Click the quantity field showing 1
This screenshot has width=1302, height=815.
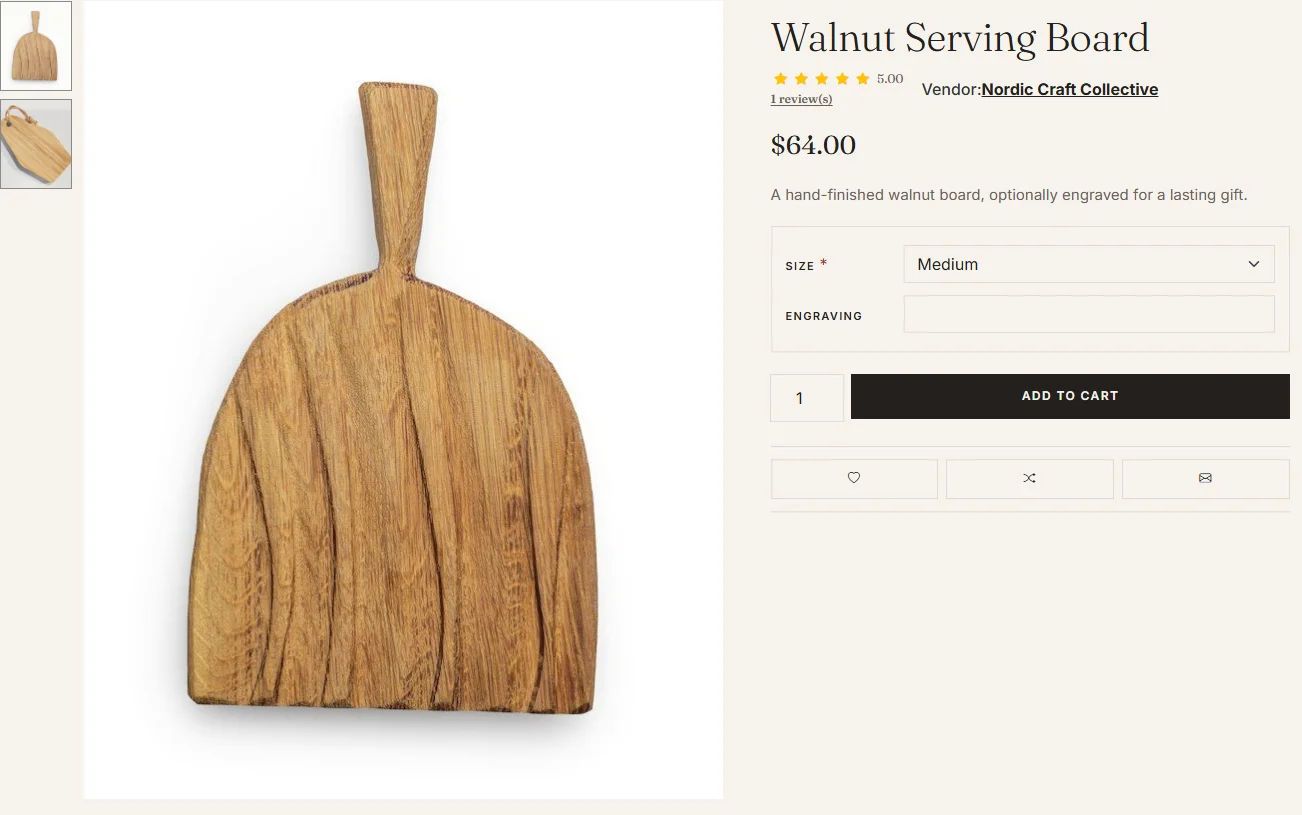[807, 398]
